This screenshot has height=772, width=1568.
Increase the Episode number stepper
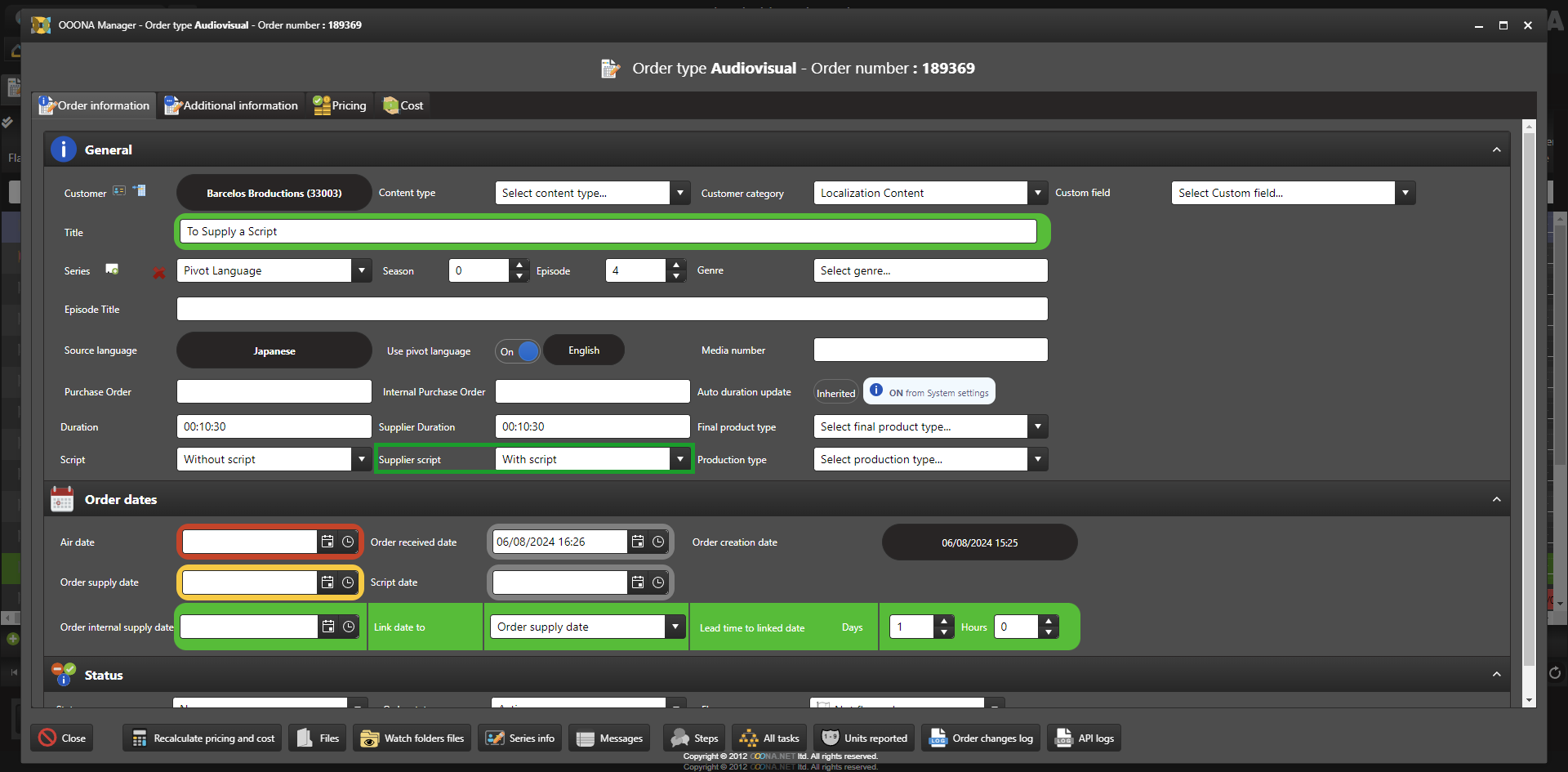pyautogui.click(x=676, y=265)
